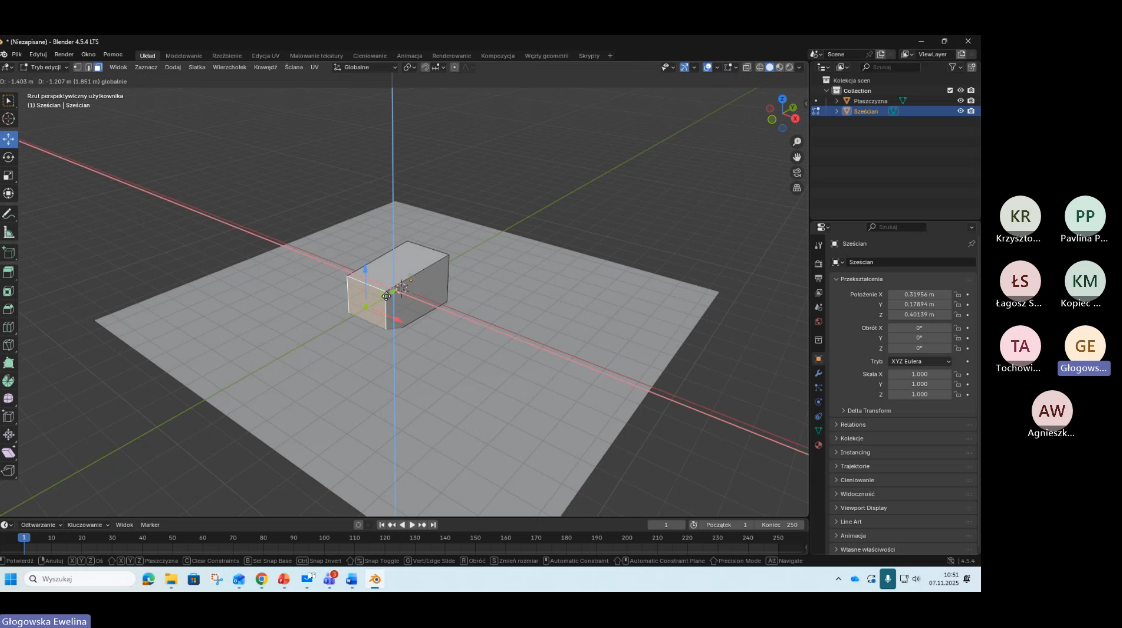The image size is (1122, 628).
Task: Open the Edytuj menu
Action: (38, 54)
